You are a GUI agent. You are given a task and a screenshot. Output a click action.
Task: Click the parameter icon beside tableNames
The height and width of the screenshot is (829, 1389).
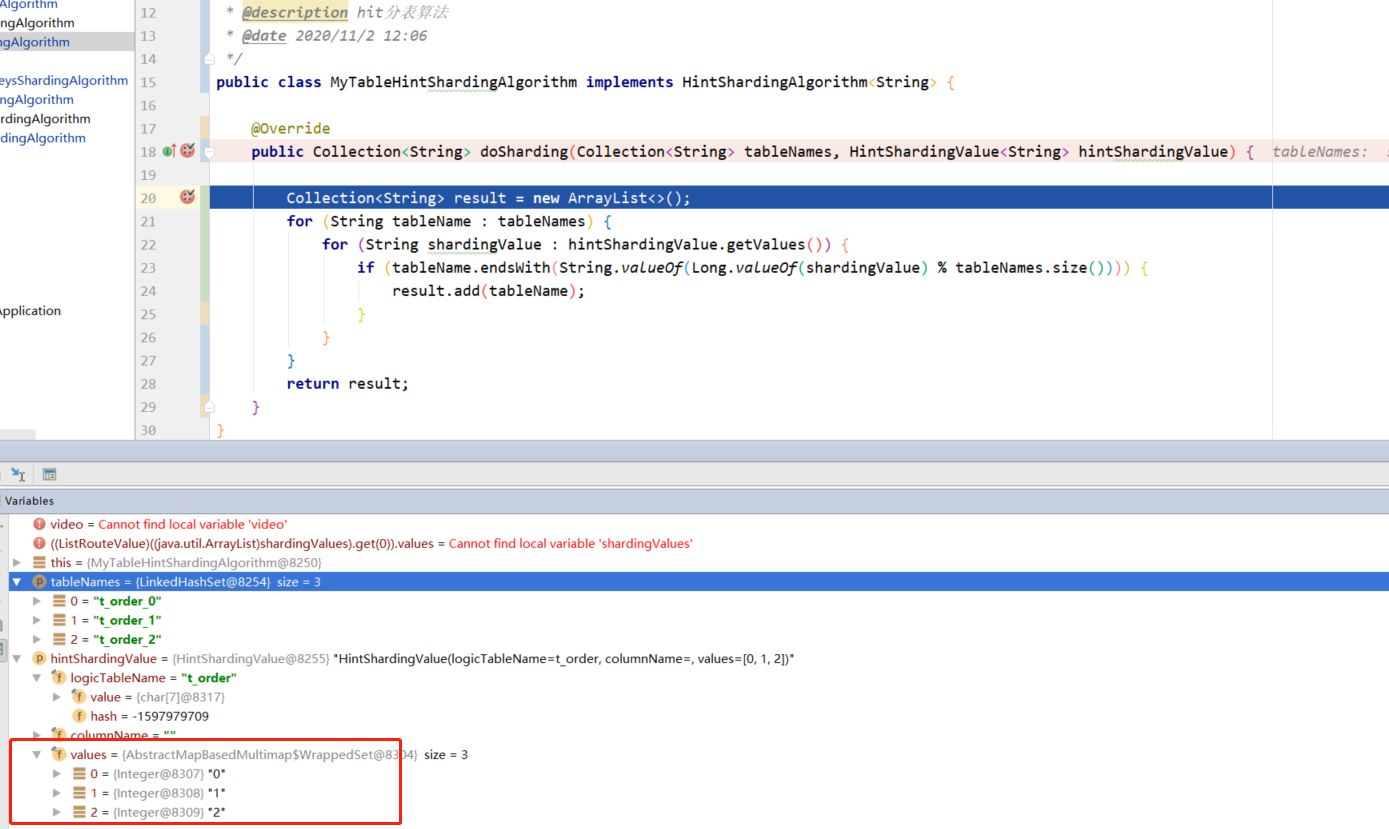(40, 582)
